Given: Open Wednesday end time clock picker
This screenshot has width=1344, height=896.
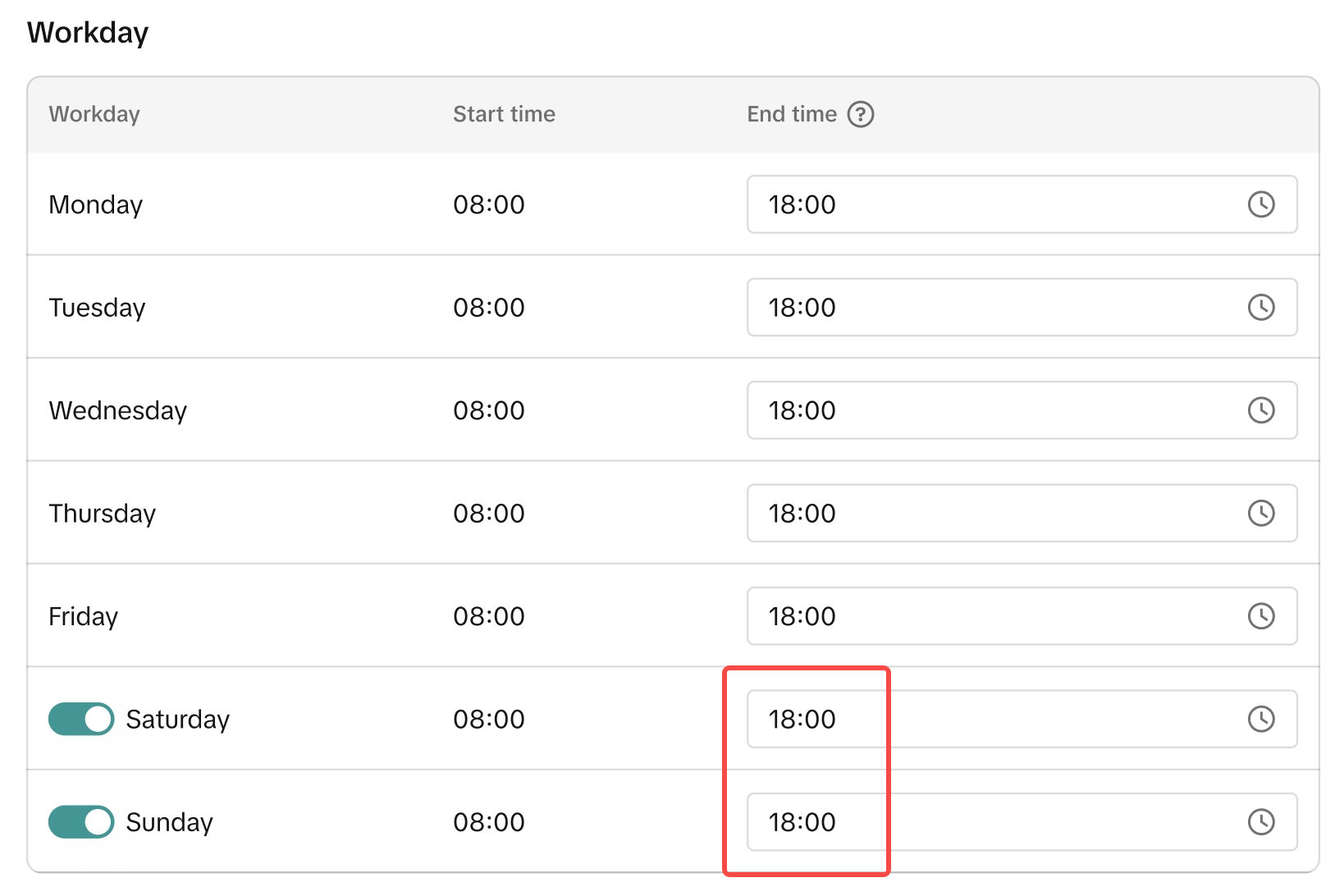Looking at the screenshot, I should coord(1260,410).
